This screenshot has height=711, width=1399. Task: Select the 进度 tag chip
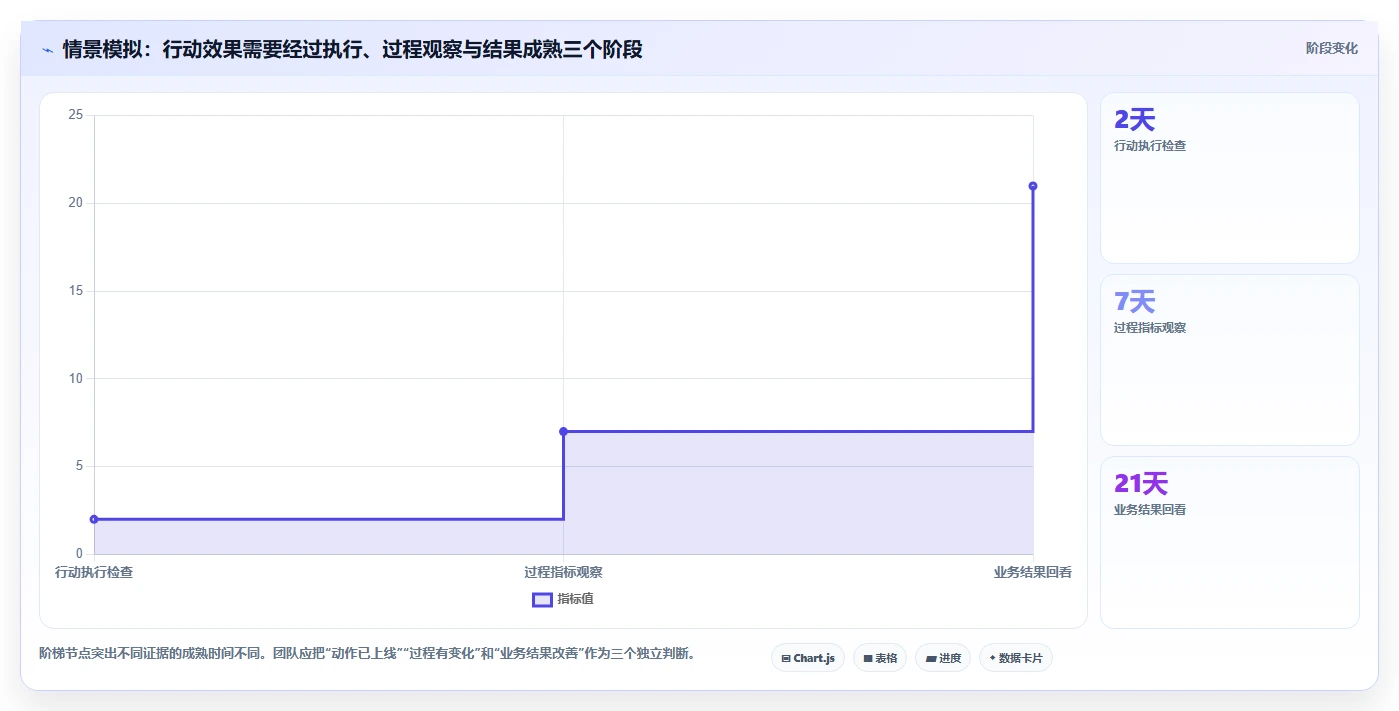[943, 658]
